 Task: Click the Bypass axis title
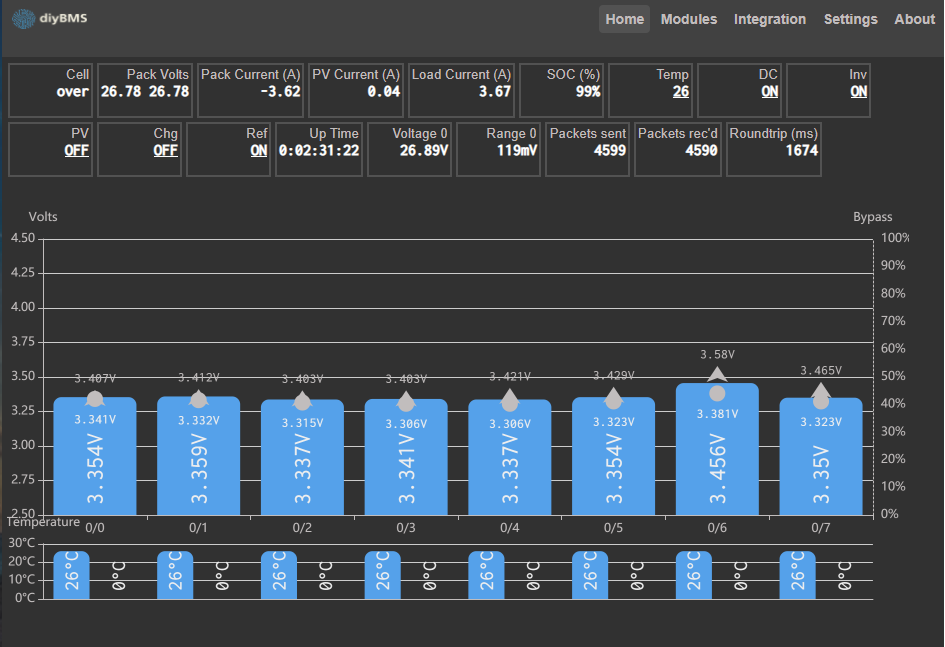click(872, 217)
